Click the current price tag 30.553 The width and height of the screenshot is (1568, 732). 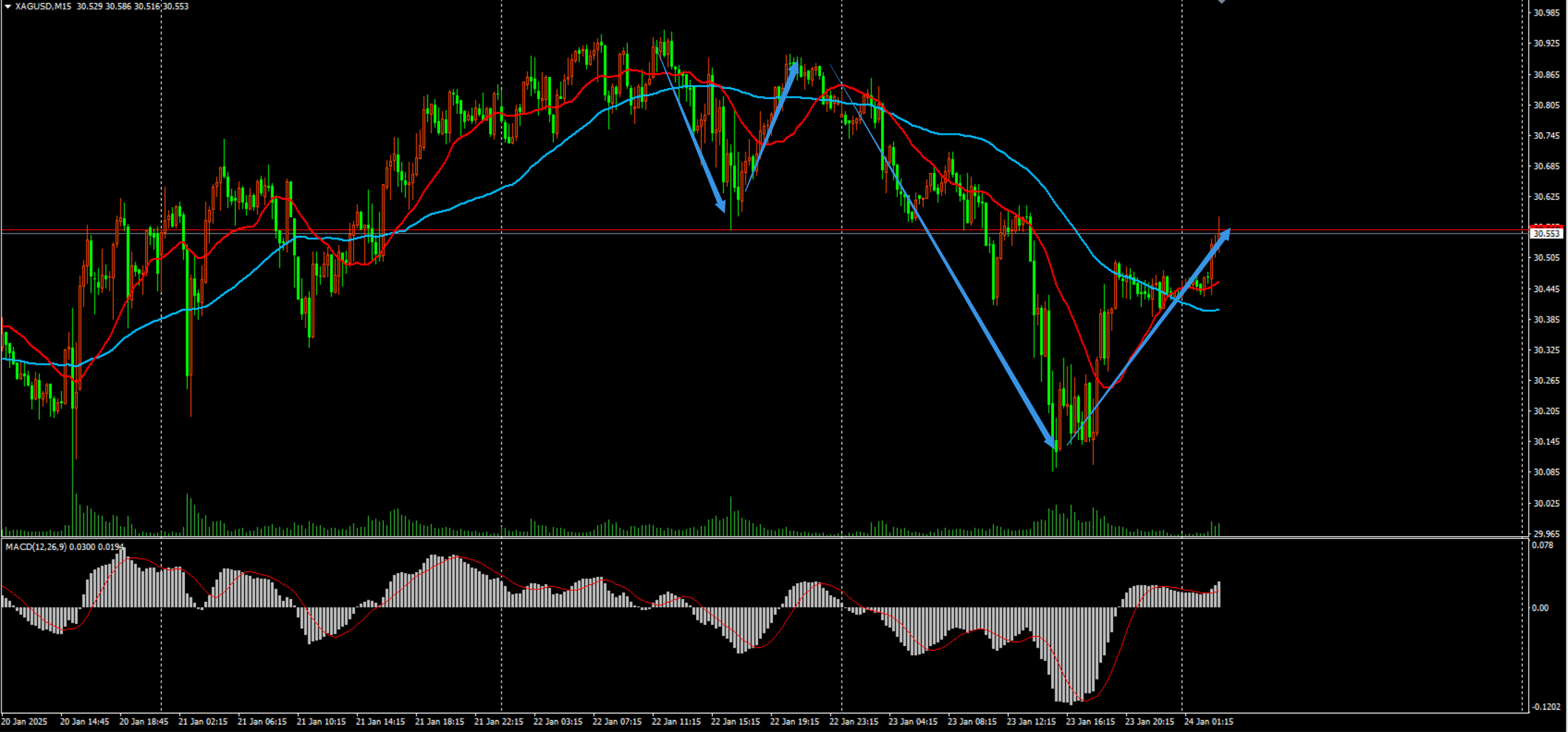tap(1547, 234)
